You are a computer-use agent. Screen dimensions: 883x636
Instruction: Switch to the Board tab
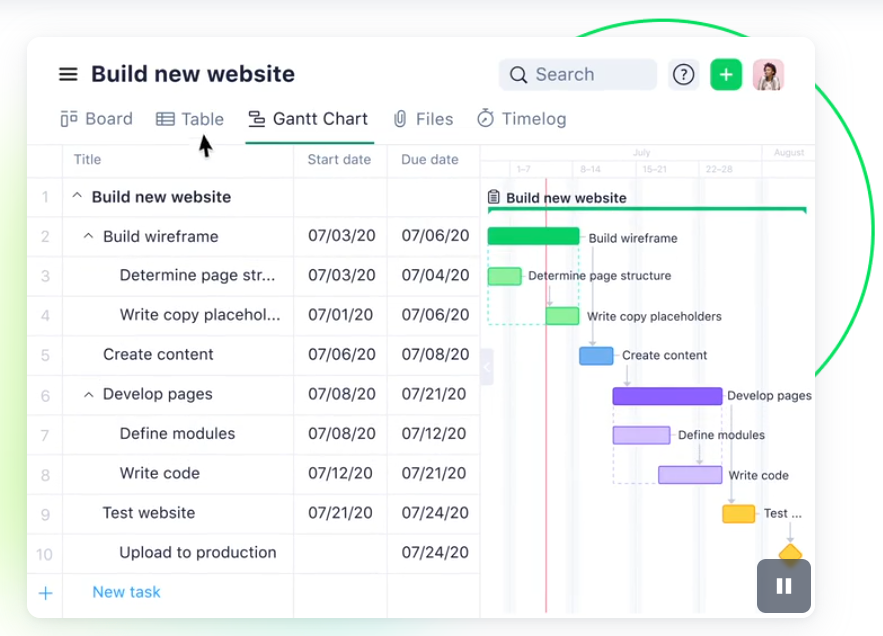[x=97, y=119]
